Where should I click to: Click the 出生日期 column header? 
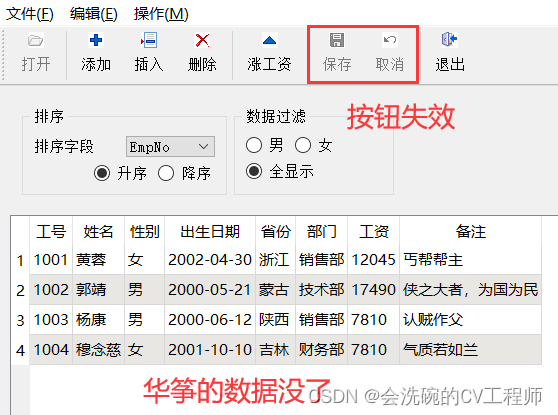coord(210,232)
